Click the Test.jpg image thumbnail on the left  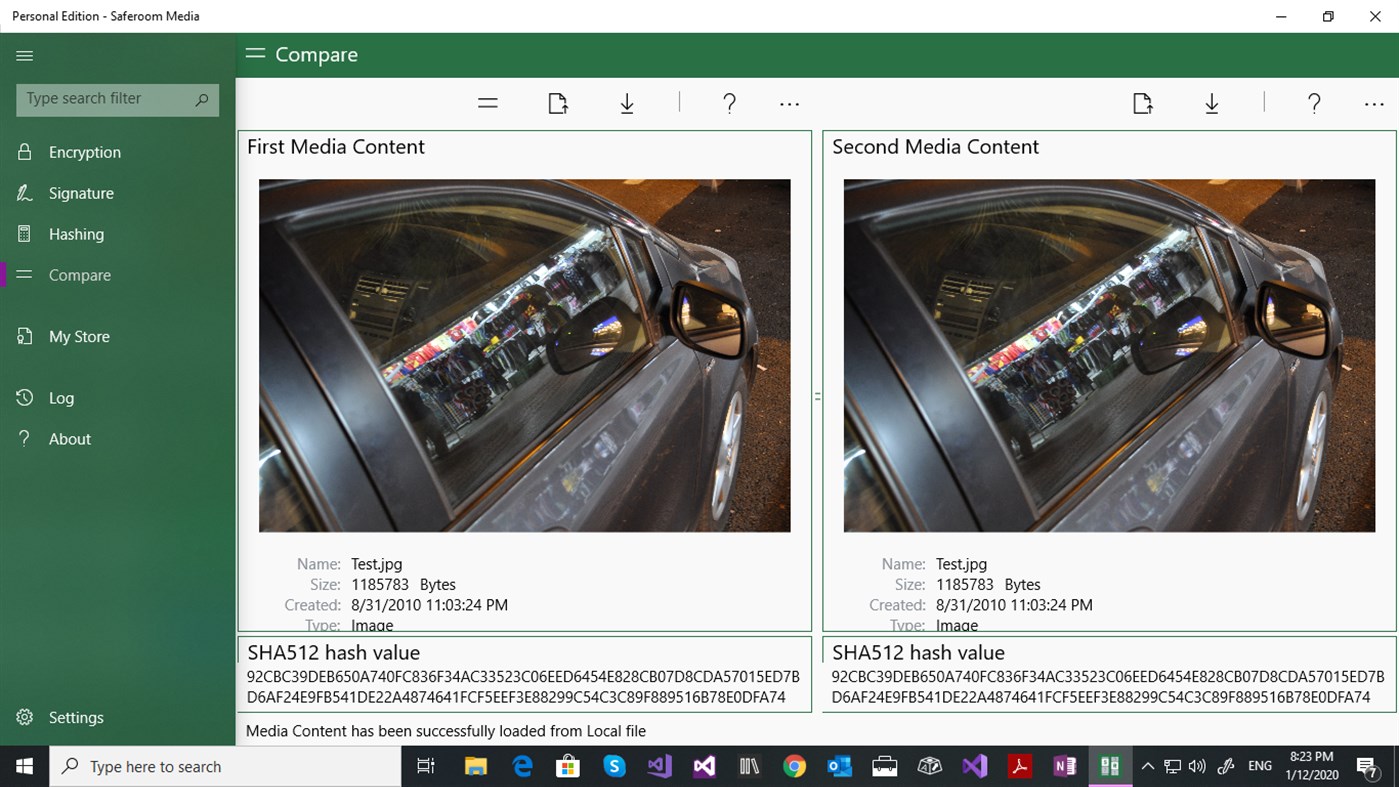(524, 354)
